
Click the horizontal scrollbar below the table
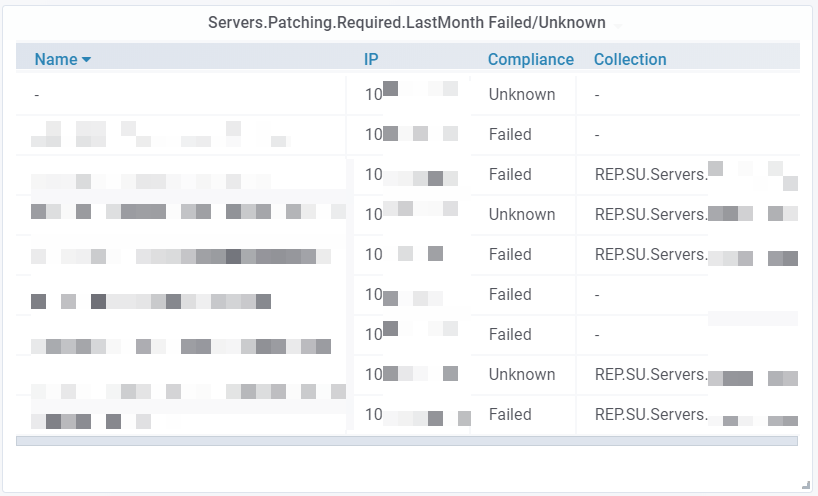[x=407, y=441]
